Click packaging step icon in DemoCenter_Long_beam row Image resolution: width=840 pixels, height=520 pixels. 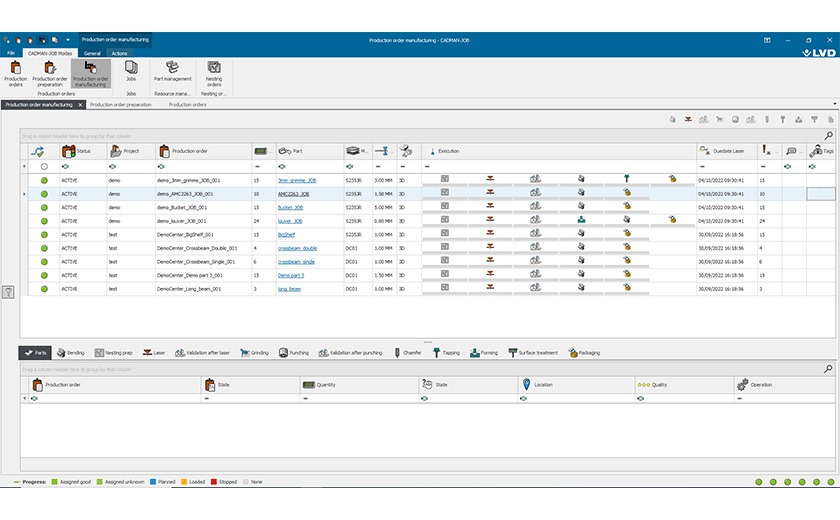coord(627,288)
